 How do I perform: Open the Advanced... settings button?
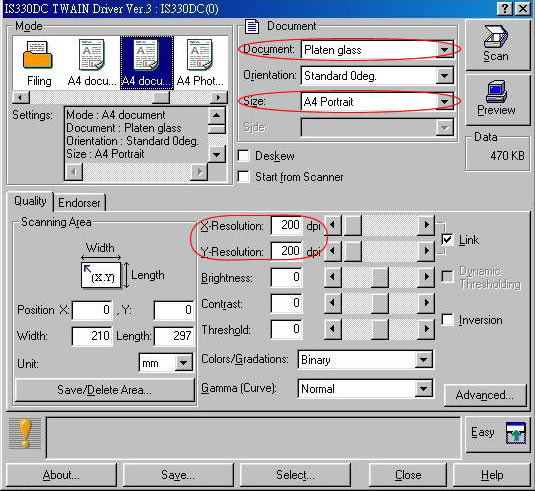pos(485,395)
